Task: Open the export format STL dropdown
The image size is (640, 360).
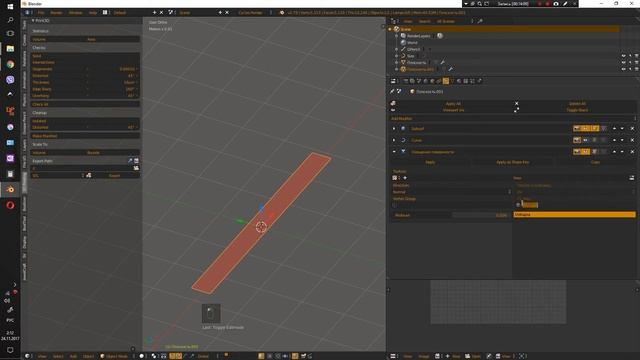Action: [57, 176]
